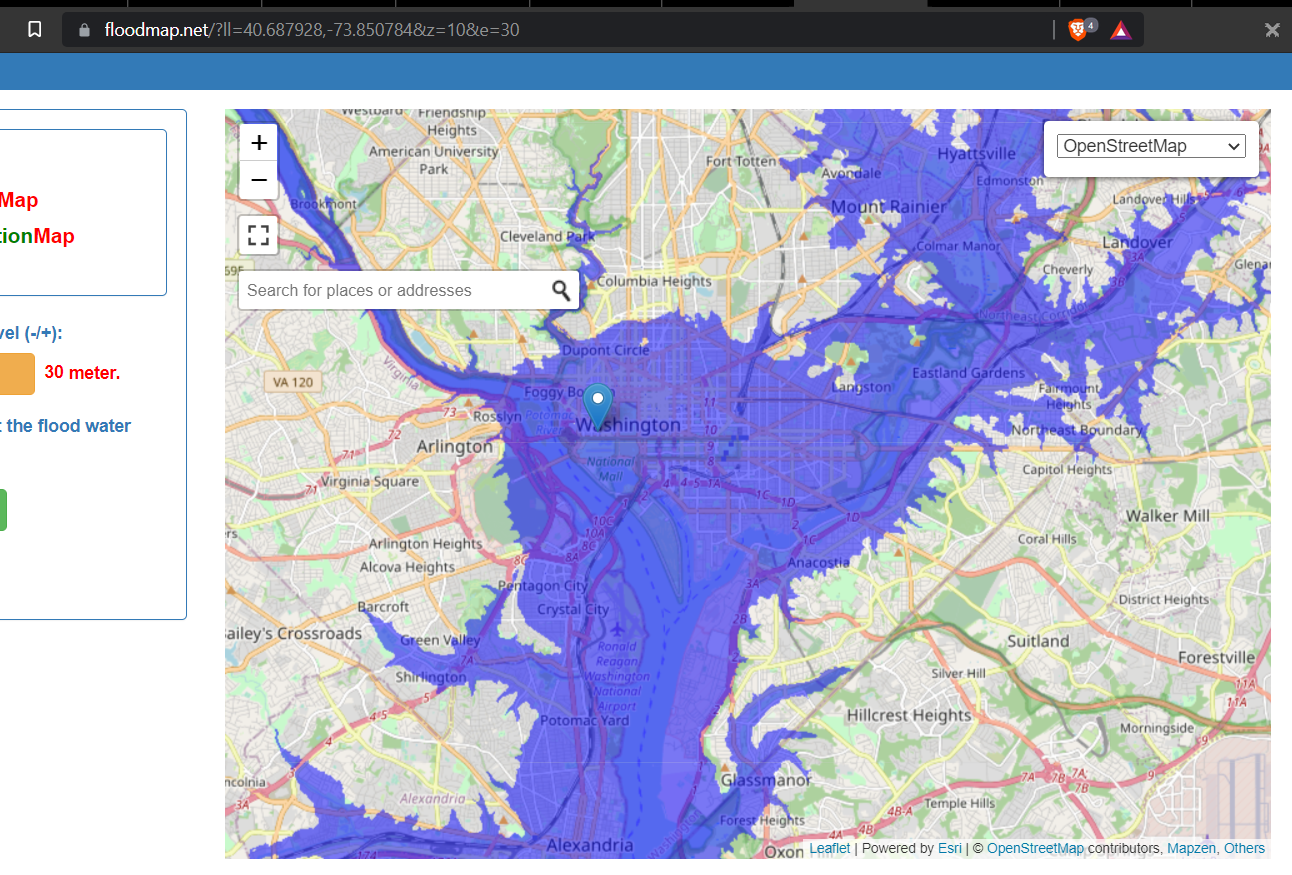Click the 'Washington' map label
1292x875 pixels.
[628, 425]
